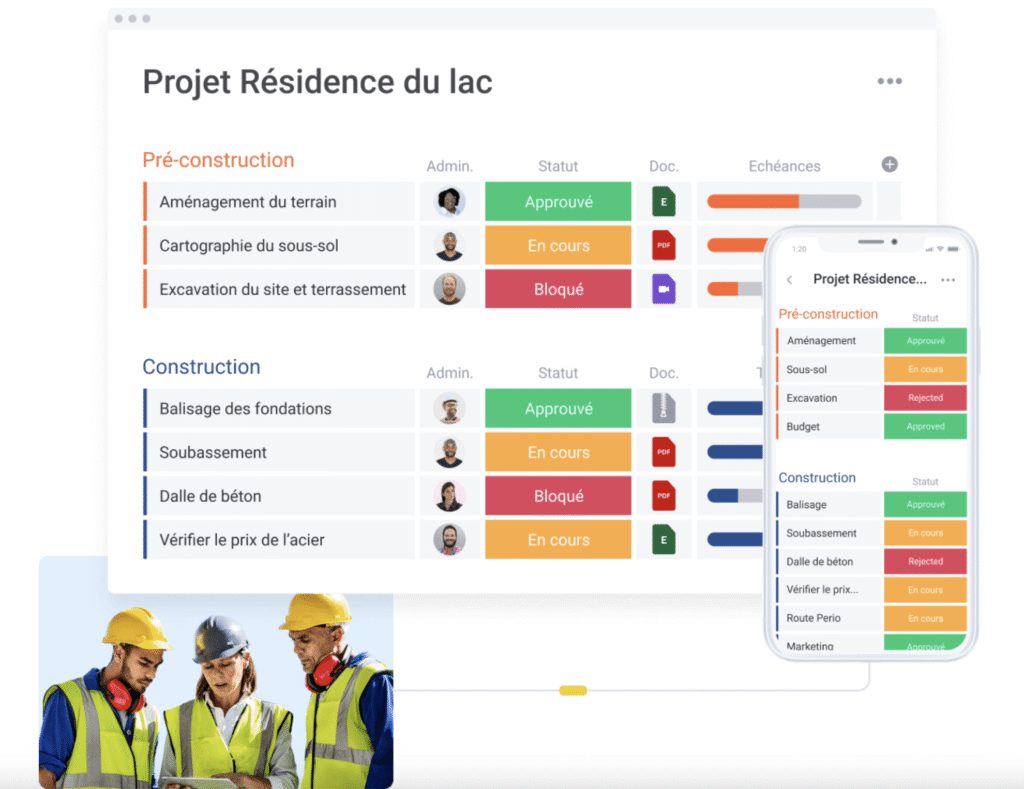Click En cours status for Soubassement

coord(558,452)
